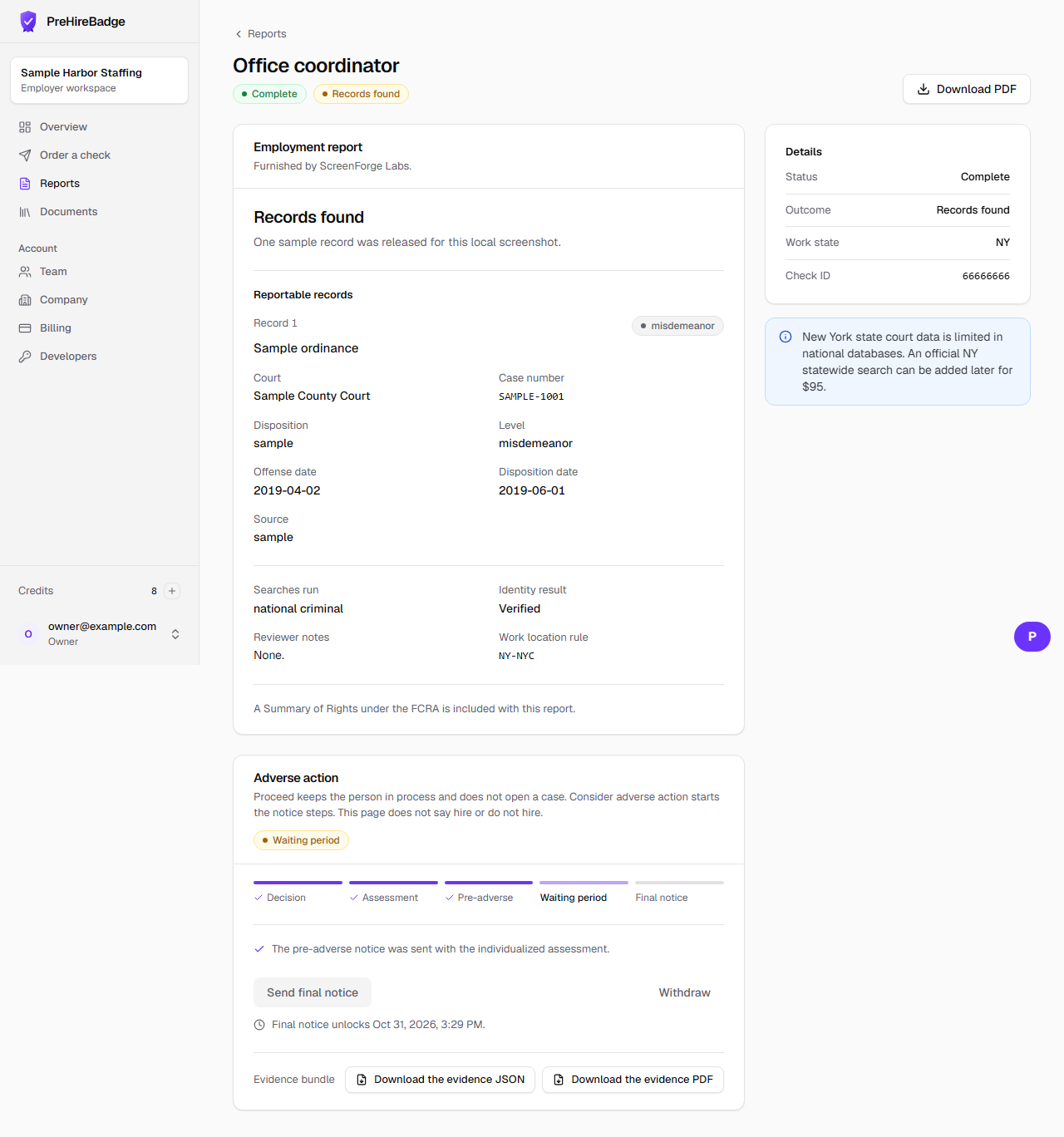Open the Sample Harbor Staffing workspace selector

(x=99, y=80)
